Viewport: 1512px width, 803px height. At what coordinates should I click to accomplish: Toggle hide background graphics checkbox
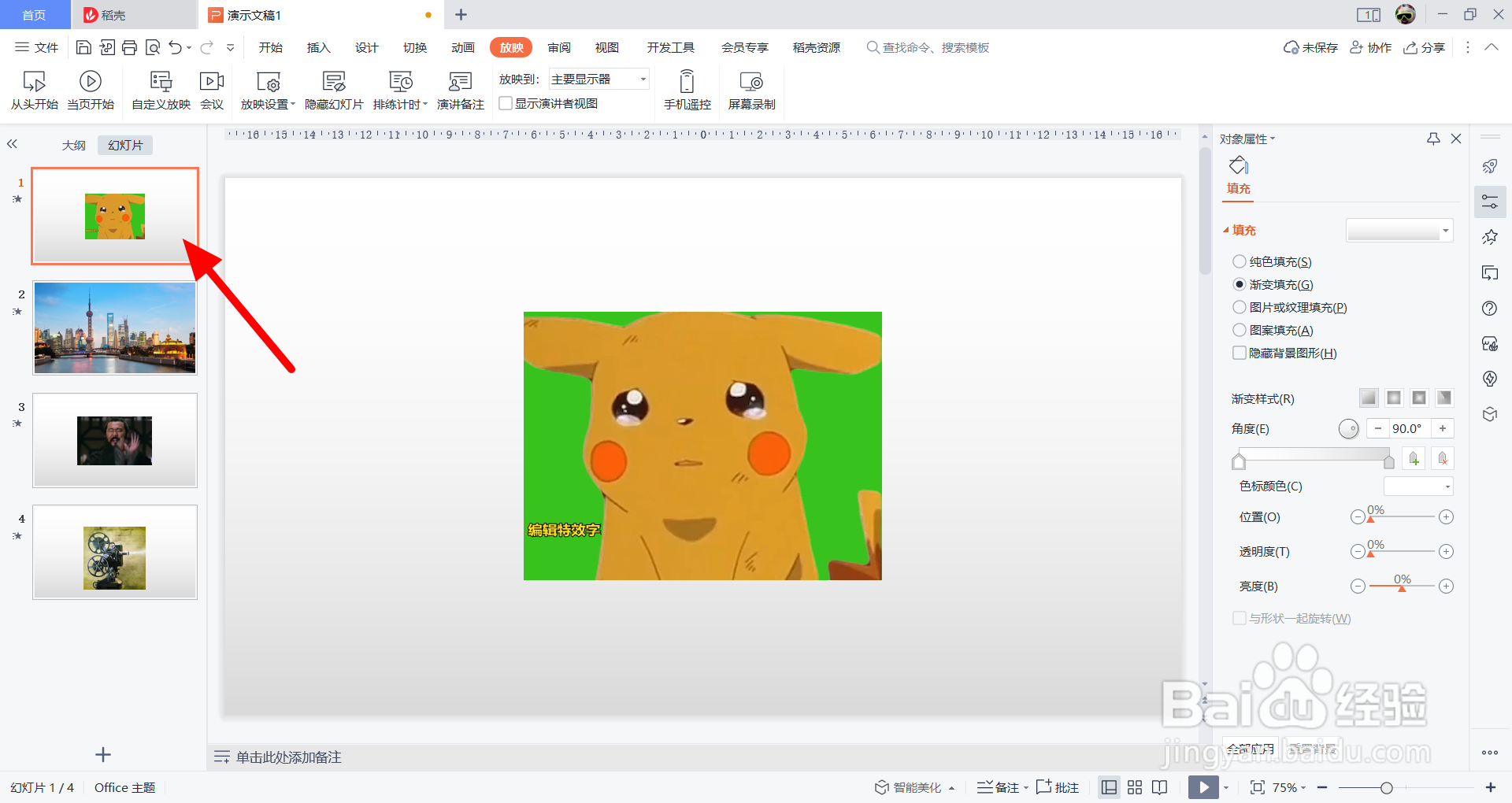(x=1239, y=353)
